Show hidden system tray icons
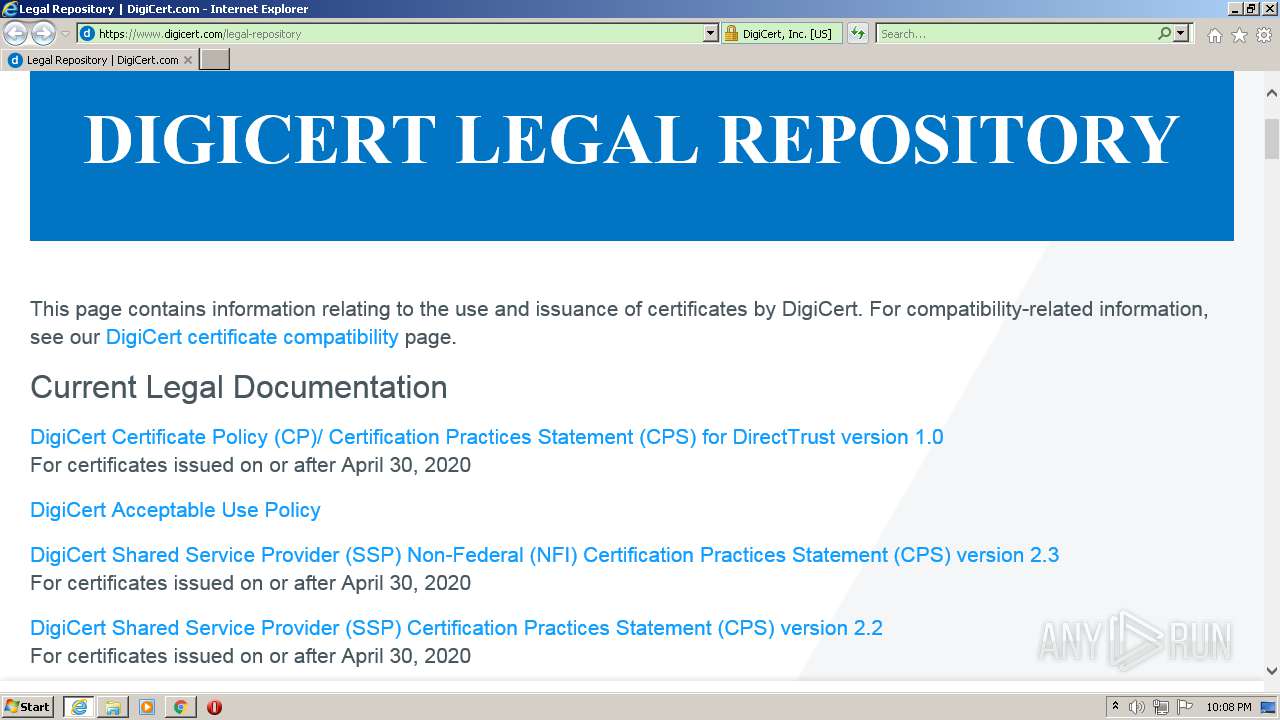This screenshot has width=1280, height=720. [x=1115, y=707]
